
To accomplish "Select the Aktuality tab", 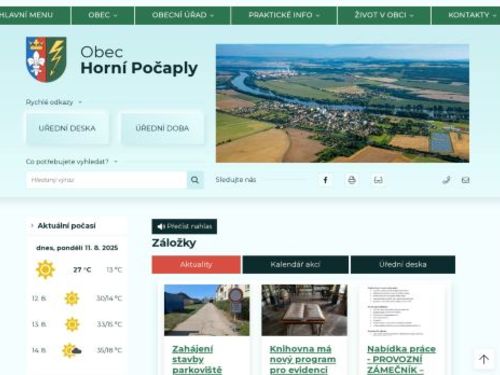I will coord(196,265).
